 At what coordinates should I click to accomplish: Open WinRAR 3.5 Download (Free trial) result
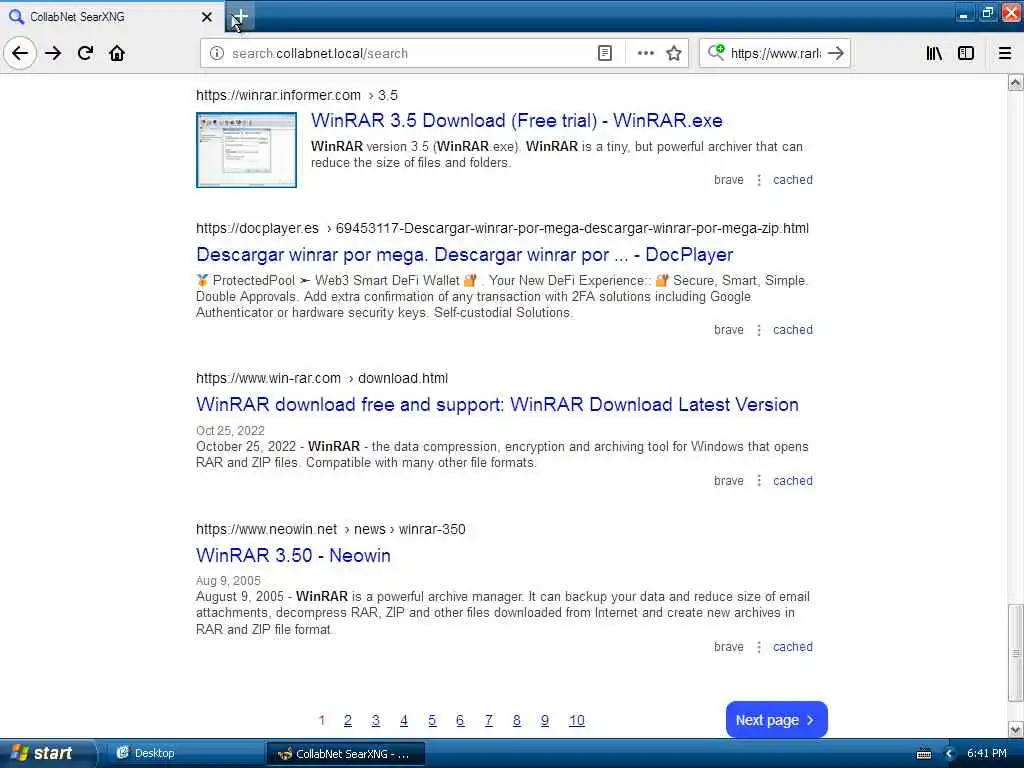(x=517, y=121)
